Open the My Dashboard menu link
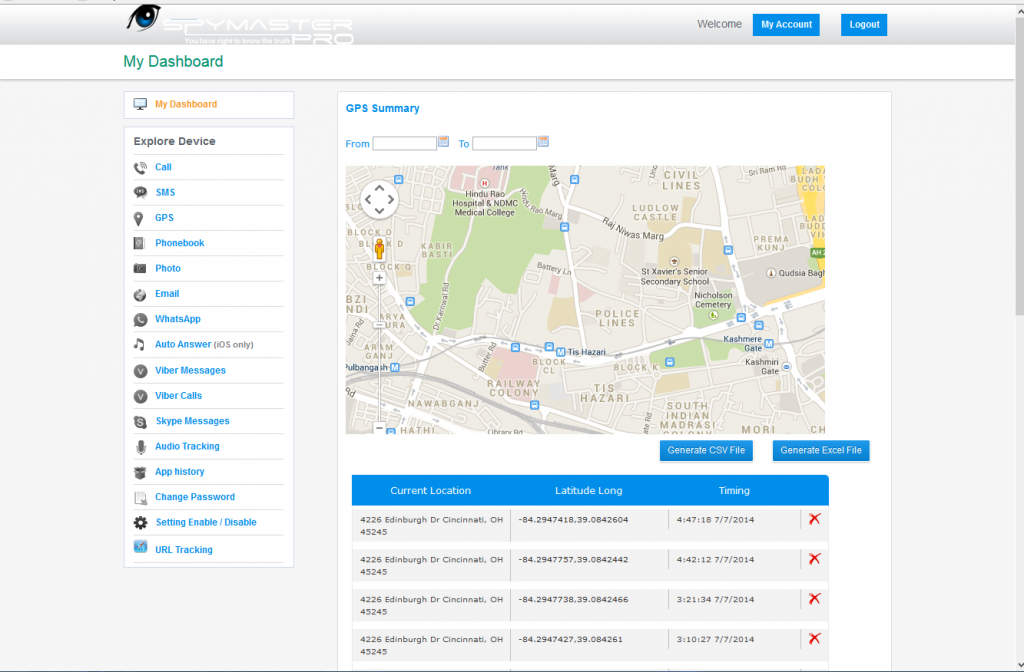Screen dimensions: 1024x672 (x=185, y=104)
